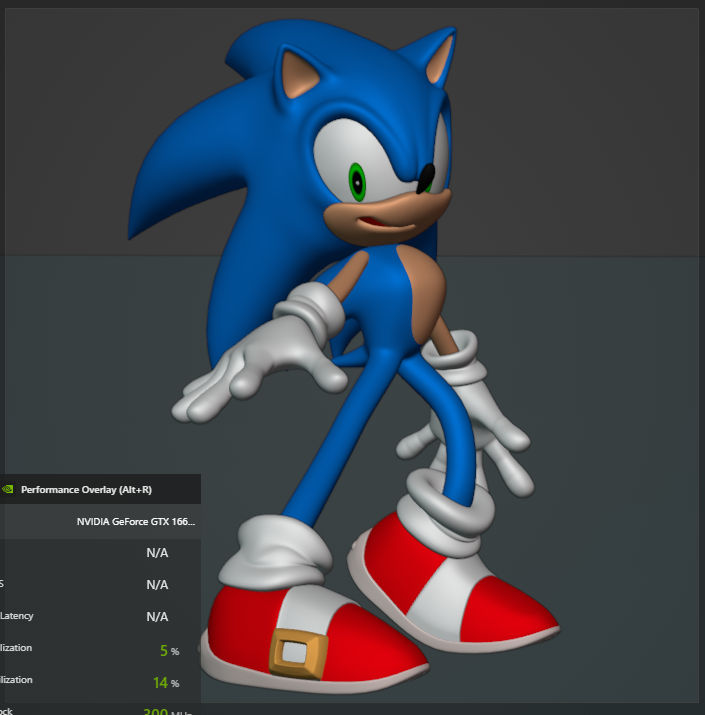The image size is (705, 715).
Task: Click the NVIDIA logo in the overlay header
Action: (7, 489)
